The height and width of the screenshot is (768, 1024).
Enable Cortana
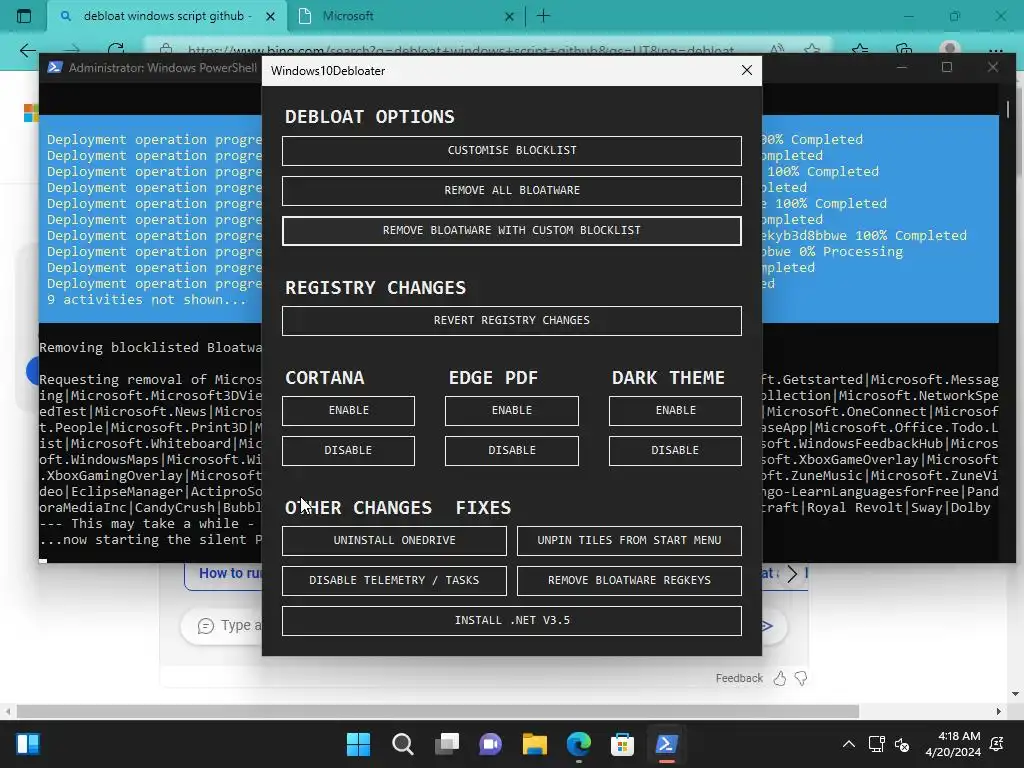point(348,410)
